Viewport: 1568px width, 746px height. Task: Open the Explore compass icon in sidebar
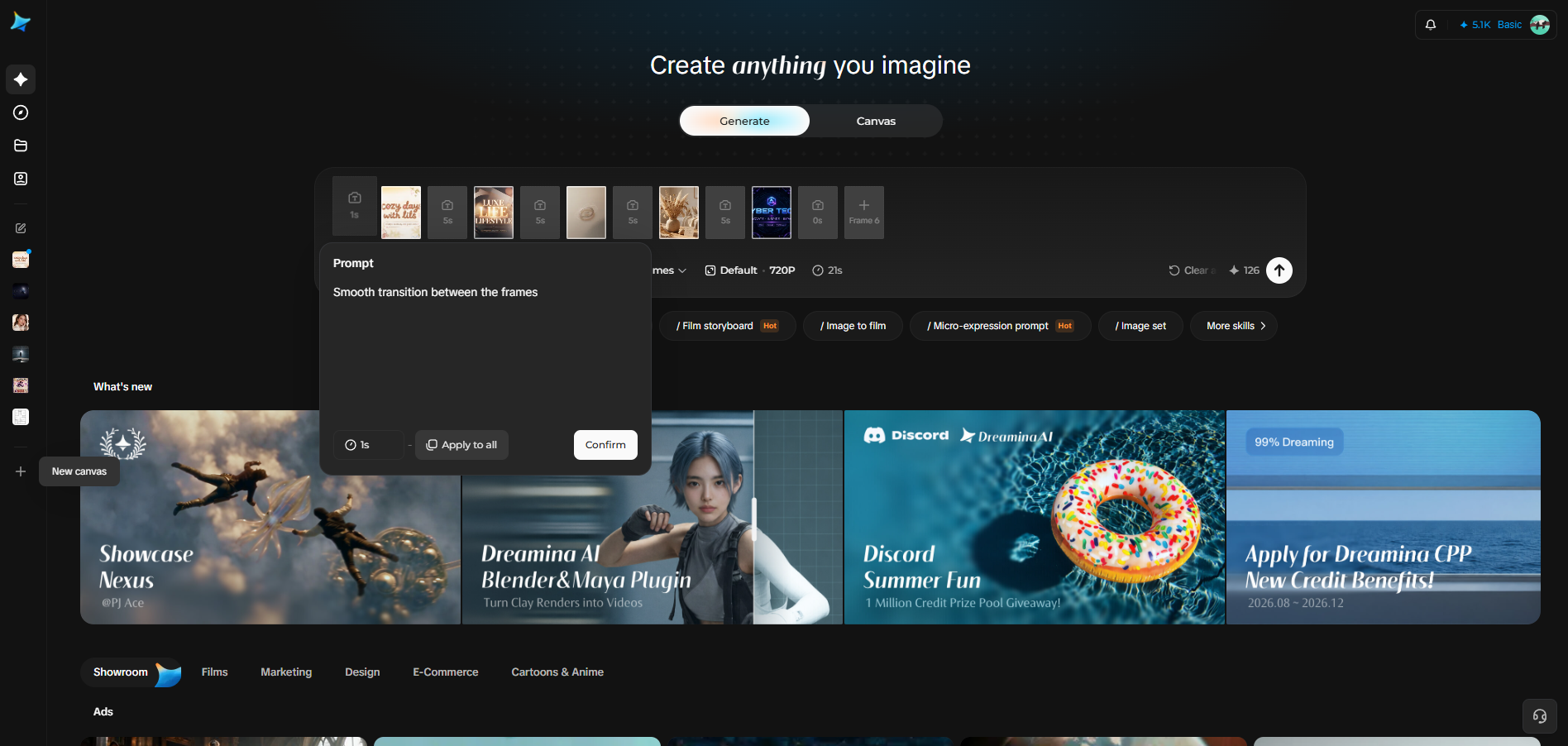click(21, 112)
